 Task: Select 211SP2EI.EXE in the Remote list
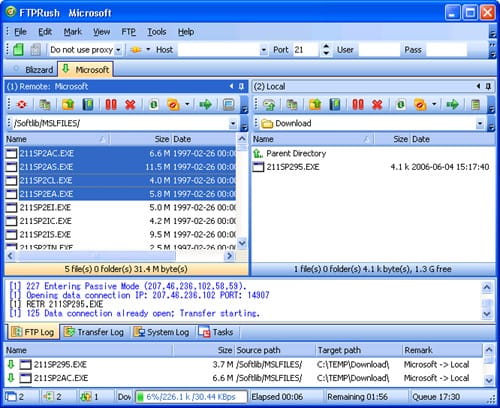[x=121, y=208]
